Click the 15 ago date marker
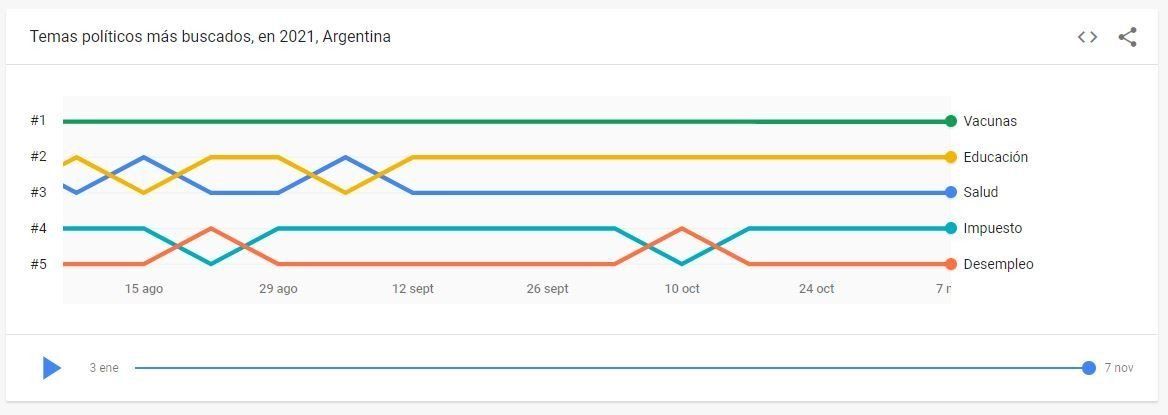The width and height of the screenshot is (1168, 415). (x=144, y=289)
